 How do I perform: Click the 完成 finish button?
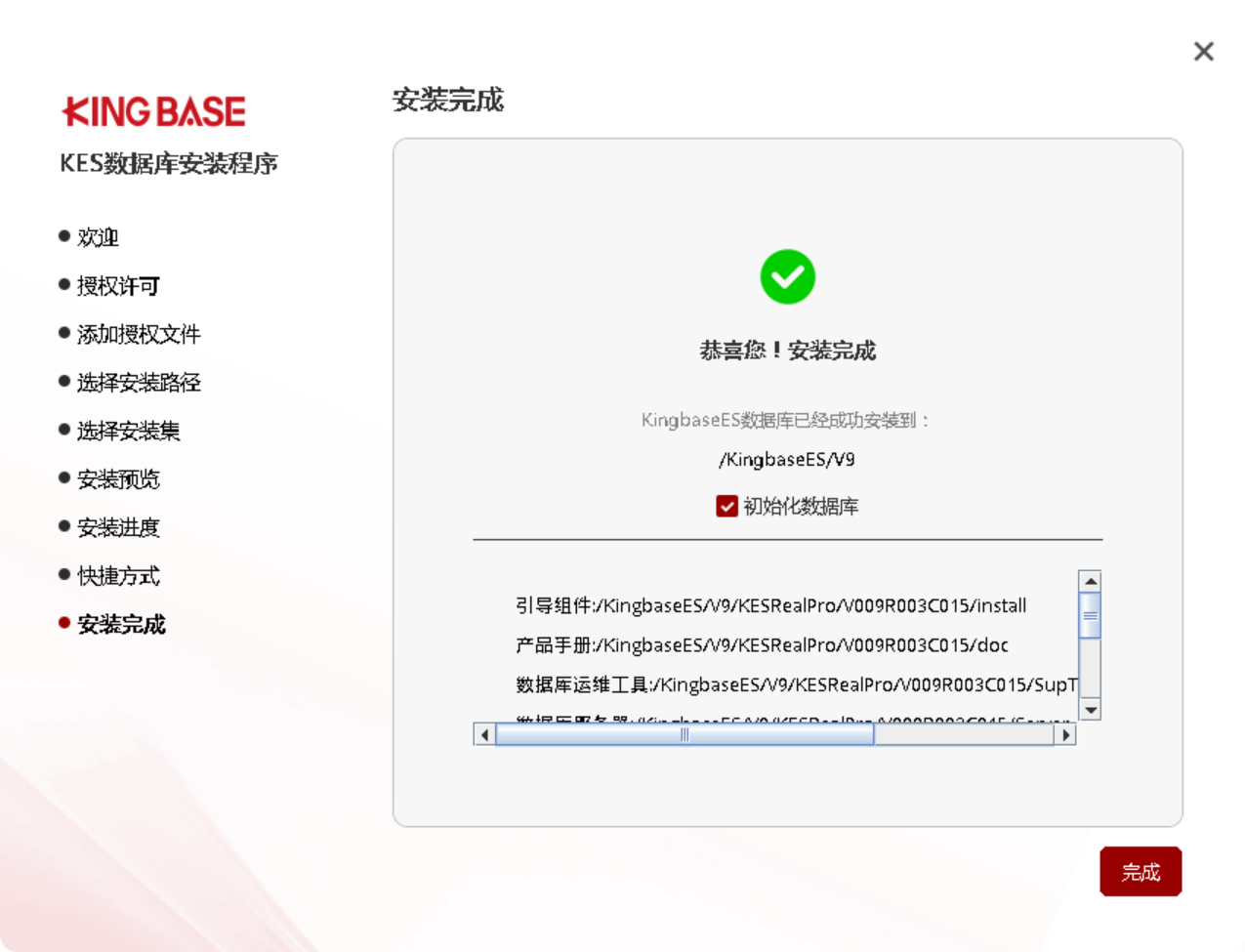[1141, 871]
